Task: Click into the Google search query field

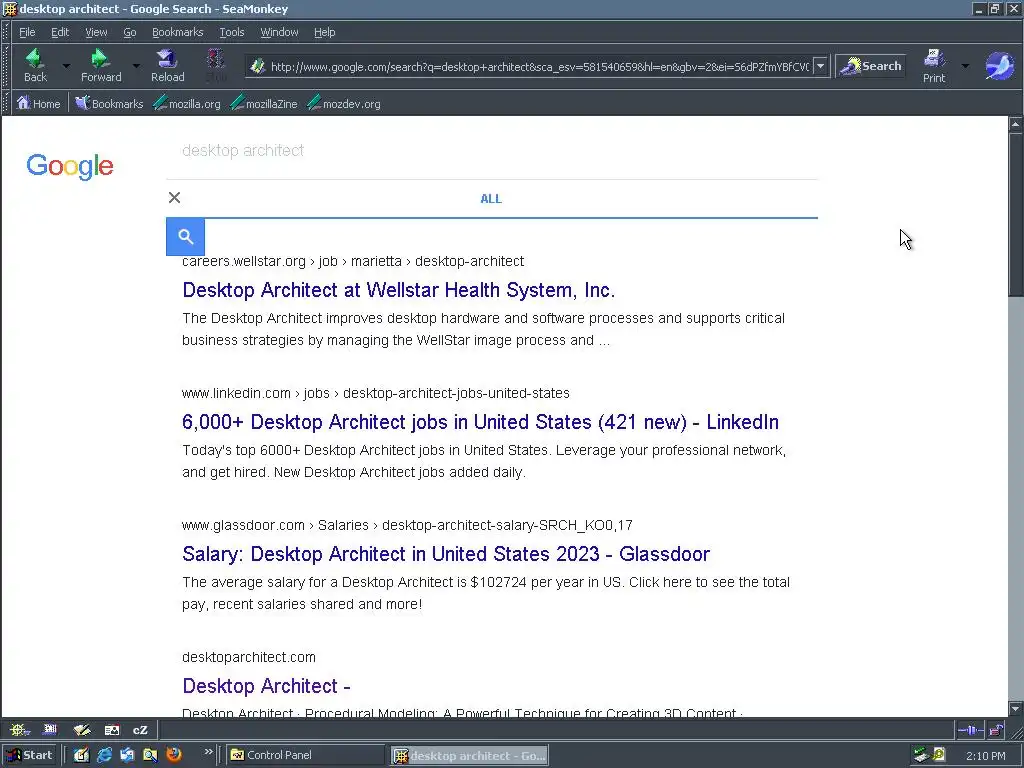Action: pos(491,151)
